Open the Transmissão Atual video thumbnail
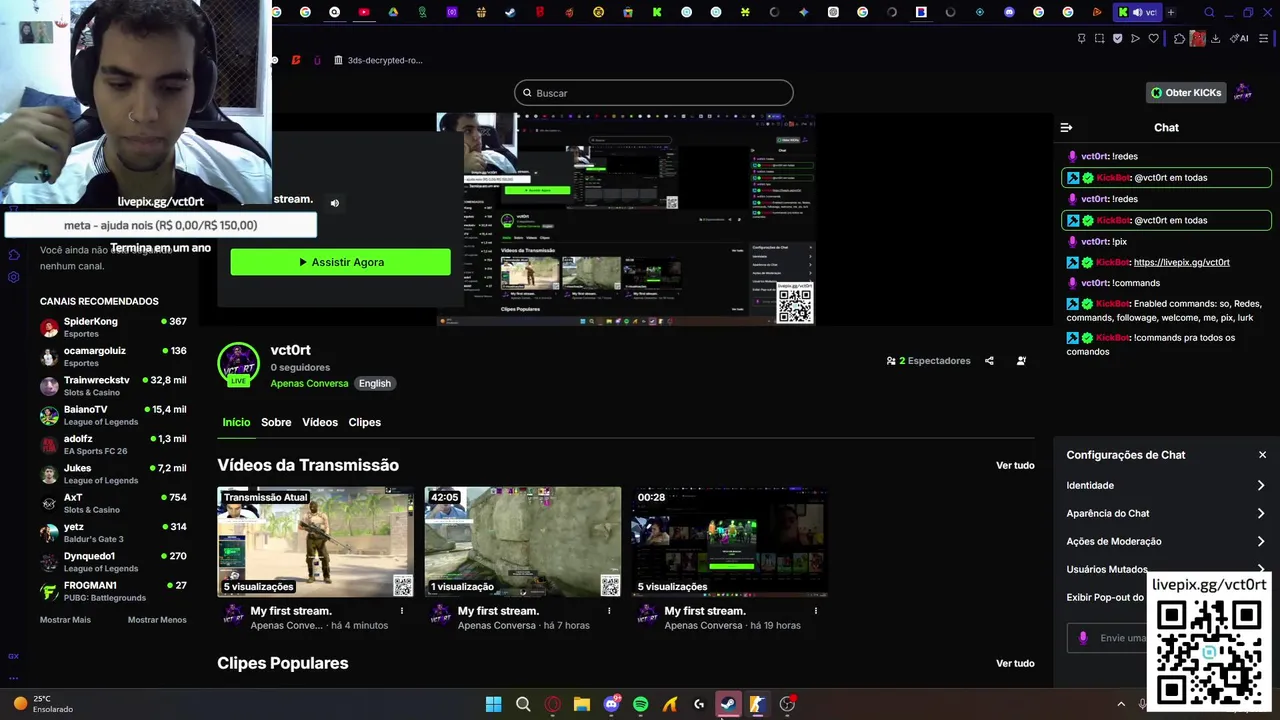 tap(315, 542)
